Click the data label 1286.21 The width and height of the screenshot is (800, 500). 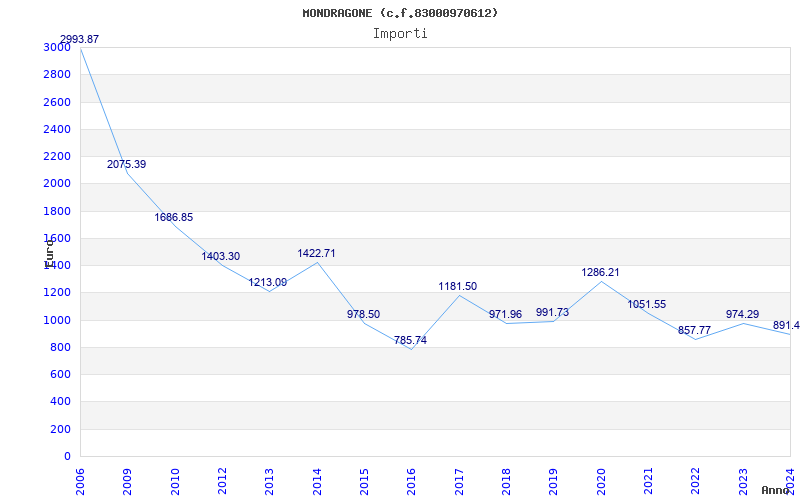click(x=601, y=272)
